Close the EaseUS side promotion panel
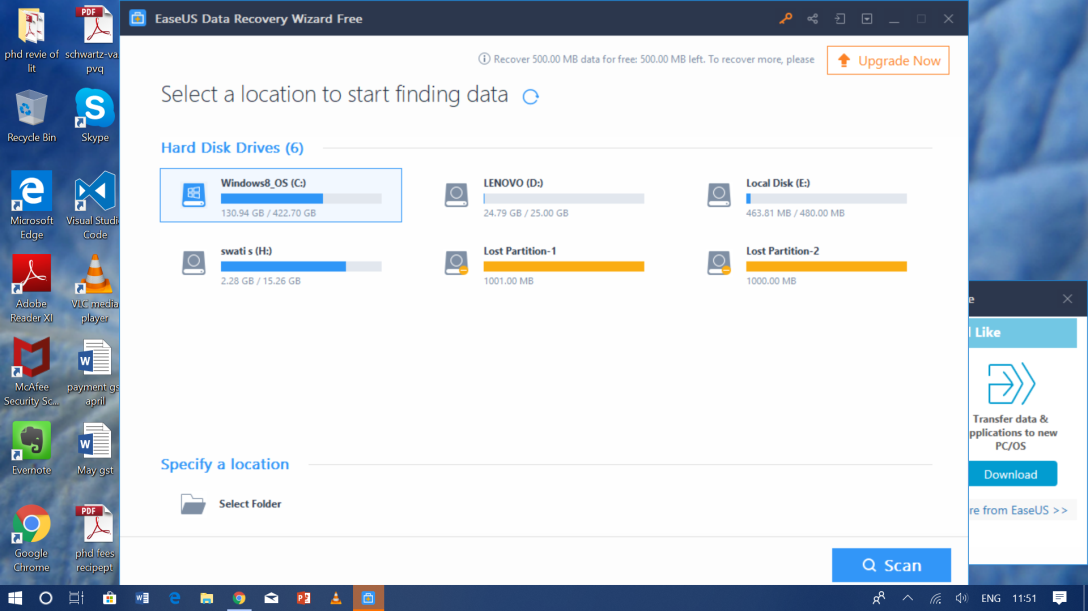The width and height of the screenshot is (1088, 611). 1067,299
